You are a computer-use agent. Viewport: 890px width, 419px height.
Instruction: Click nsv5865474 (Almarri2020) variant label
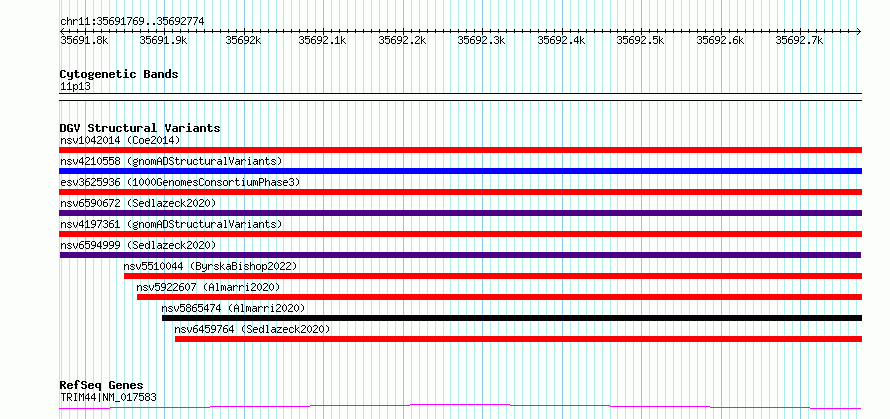point(233,308)
